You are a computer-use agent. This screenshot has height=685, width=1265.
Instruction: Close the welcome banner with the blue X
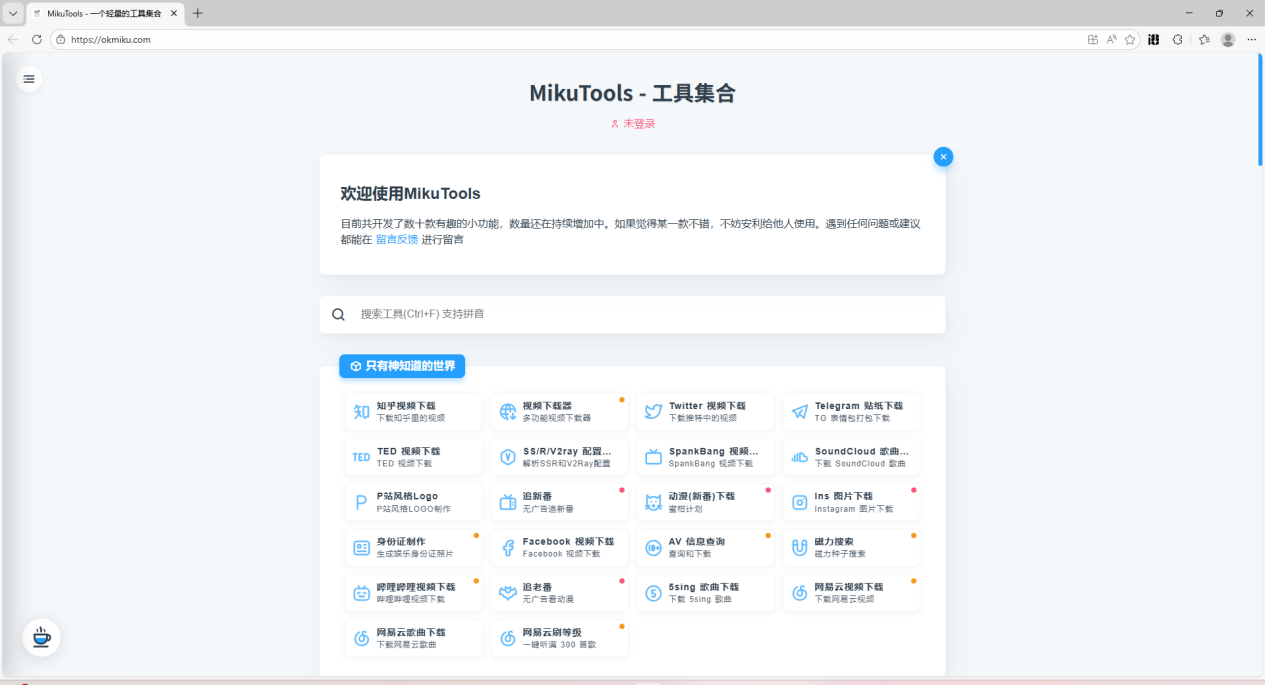[943, 157]
